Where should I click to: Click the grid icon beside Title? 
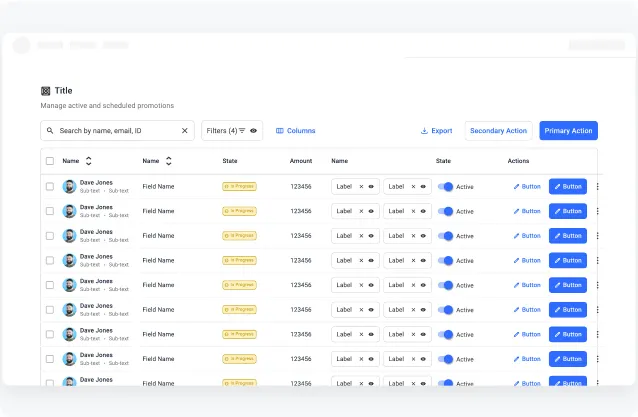pos(46,91)
